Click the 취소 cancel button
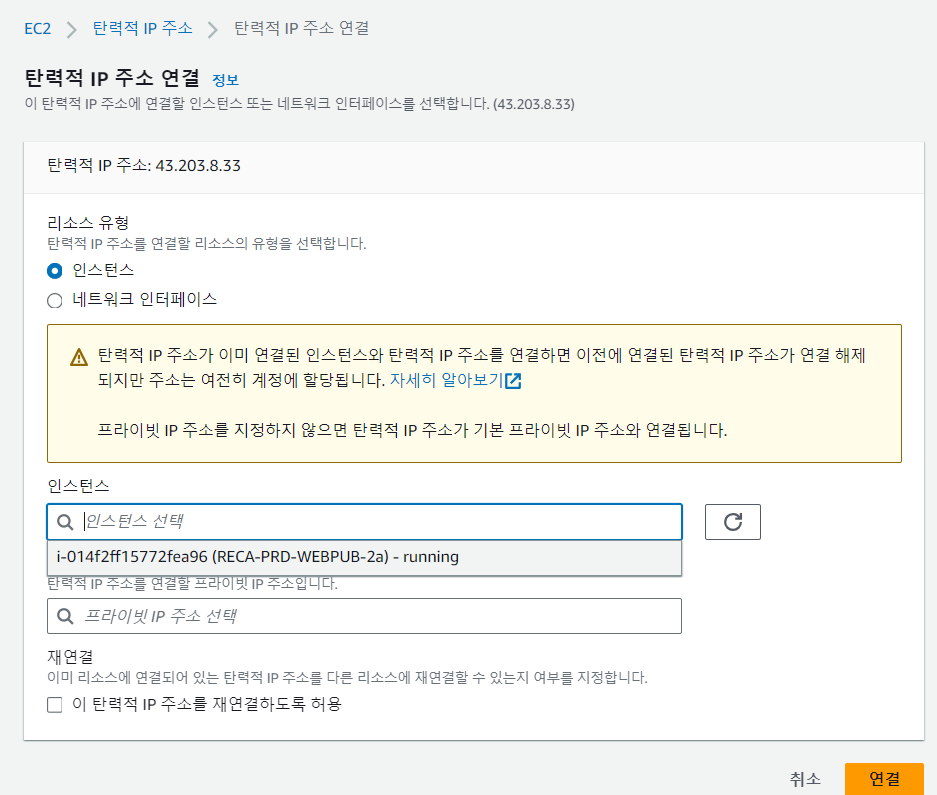 [x=805, y=779]
